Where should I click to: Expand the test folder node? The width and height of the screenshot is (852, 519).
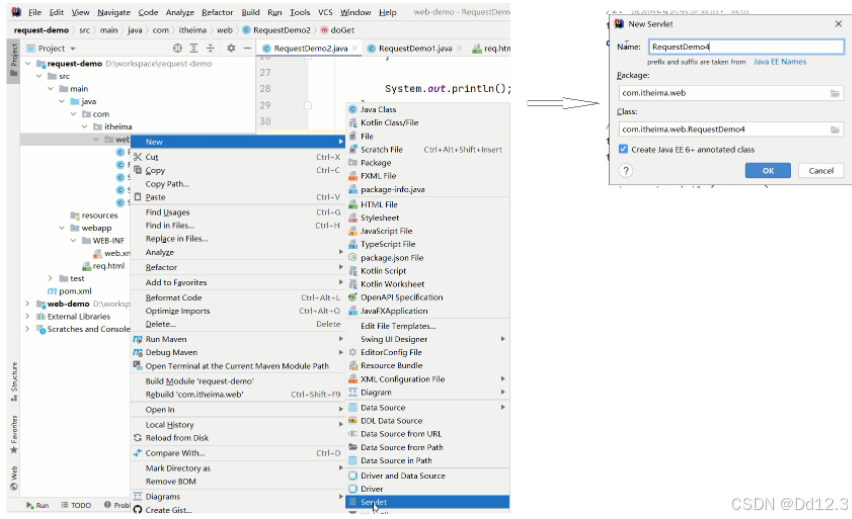[x=51, y=278]
